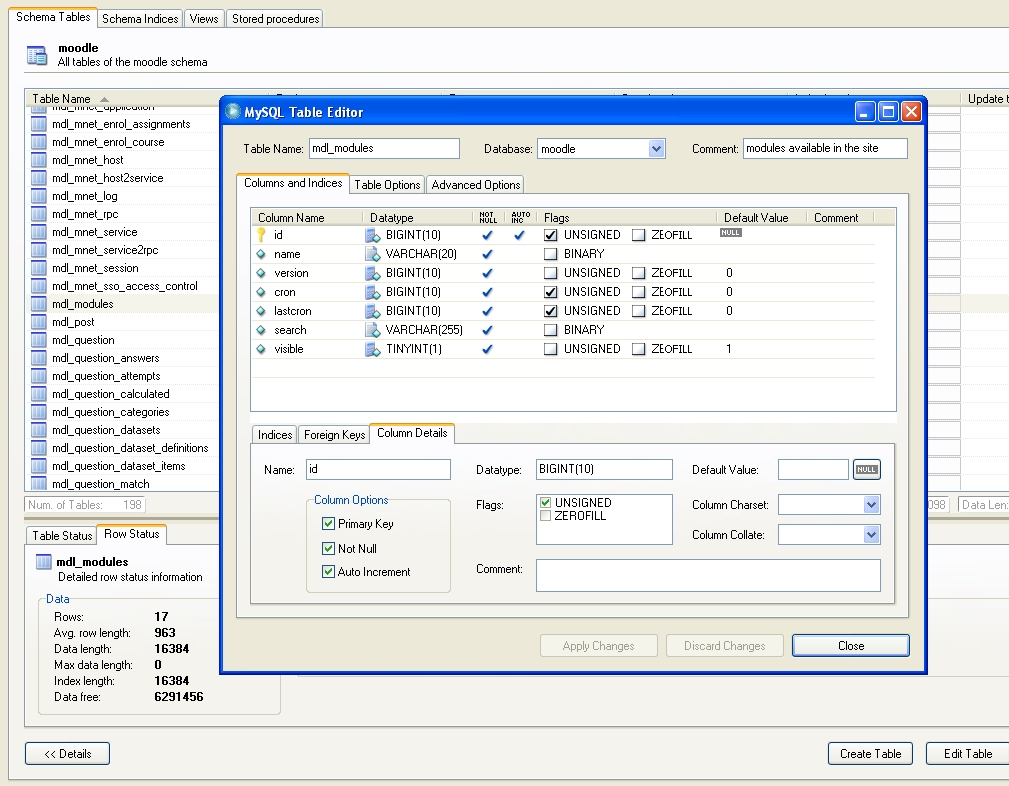The height and width of the screenshot is (786, 1009).
Task: Click the moodle schema tables icon
Action: tap(37, 55)
